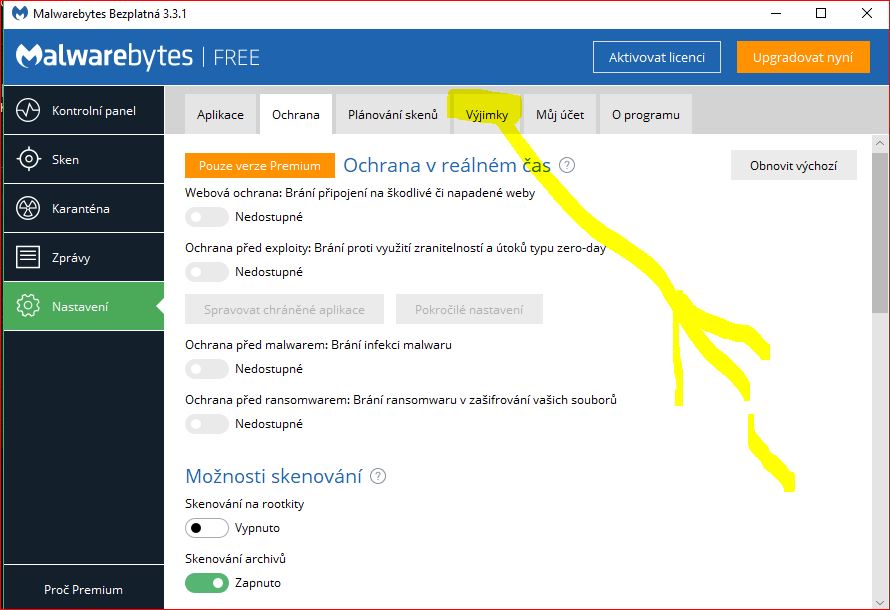Disable the Skenování archivů toggle
Viewport: 890px width, 610px height.
[207, 583]
